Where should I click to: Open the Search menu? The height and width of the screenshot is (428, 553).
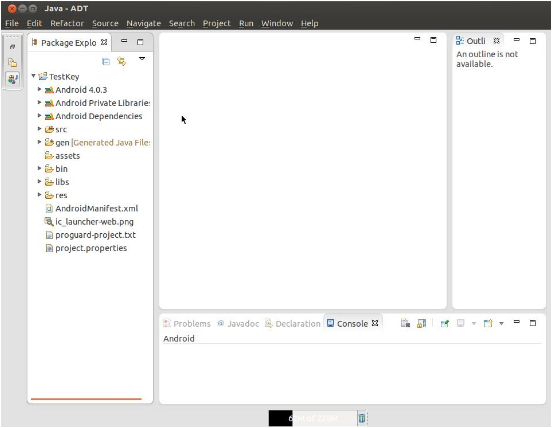182,23
